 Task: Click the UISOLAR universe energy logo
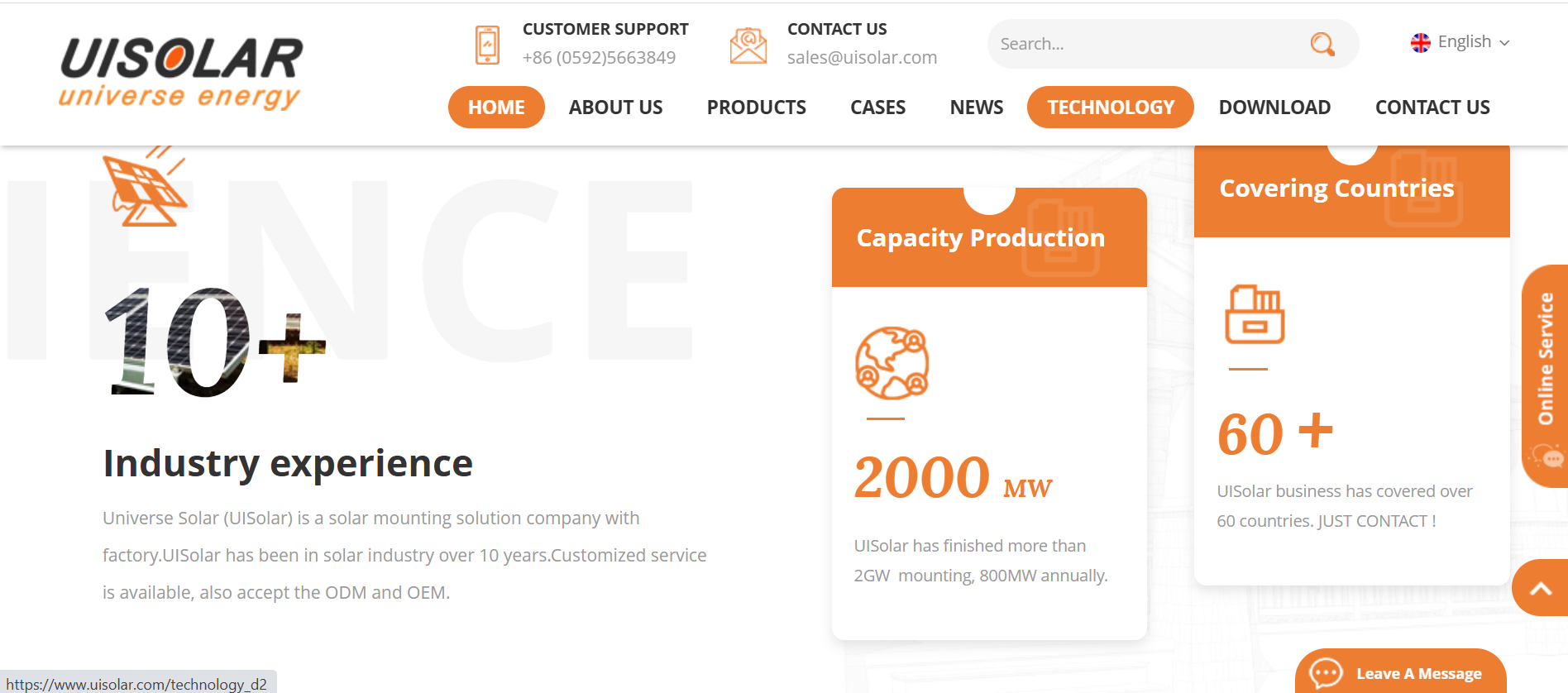point(180,73)
